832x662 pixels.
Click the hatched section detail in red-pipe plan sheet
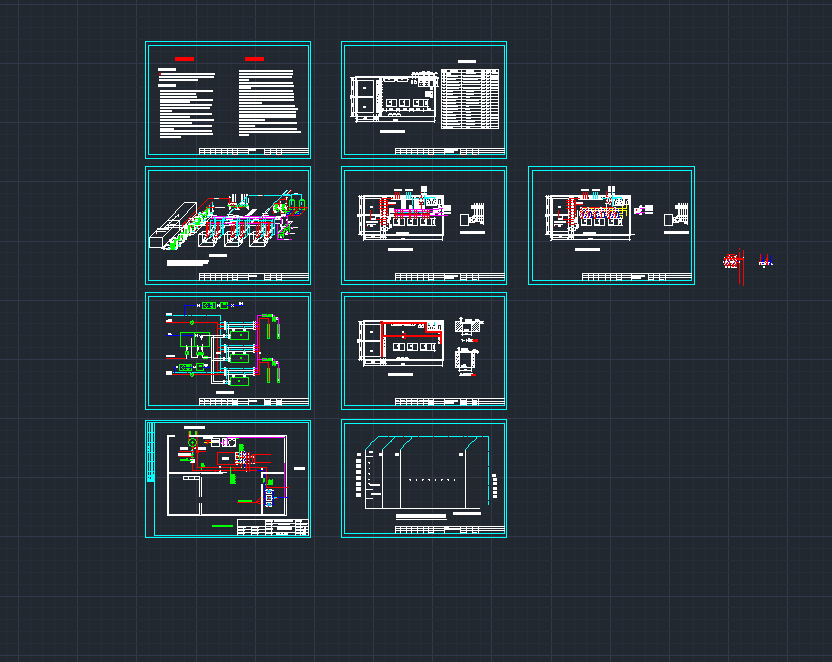coord(469,326)
